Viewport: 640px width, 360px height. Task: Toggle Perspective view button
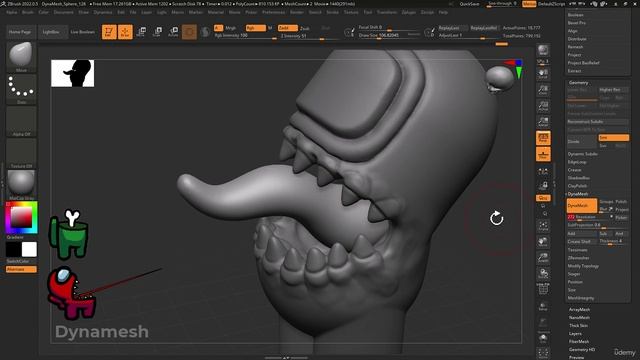click(x=543, y=138)
